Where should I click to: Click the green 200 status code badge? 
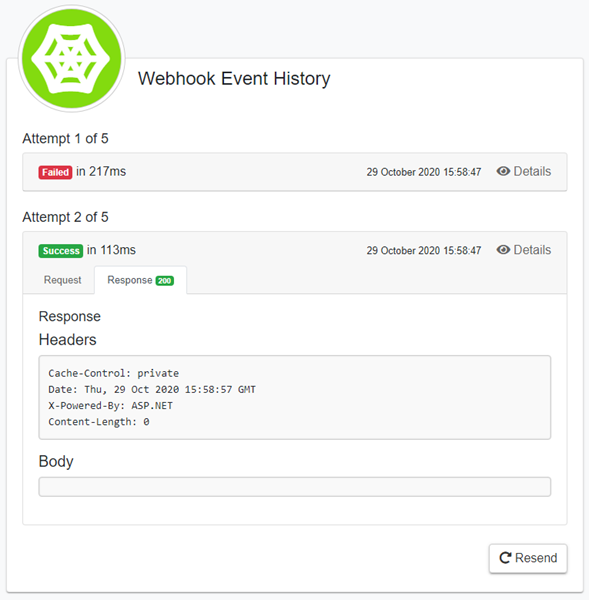point(165,280)
